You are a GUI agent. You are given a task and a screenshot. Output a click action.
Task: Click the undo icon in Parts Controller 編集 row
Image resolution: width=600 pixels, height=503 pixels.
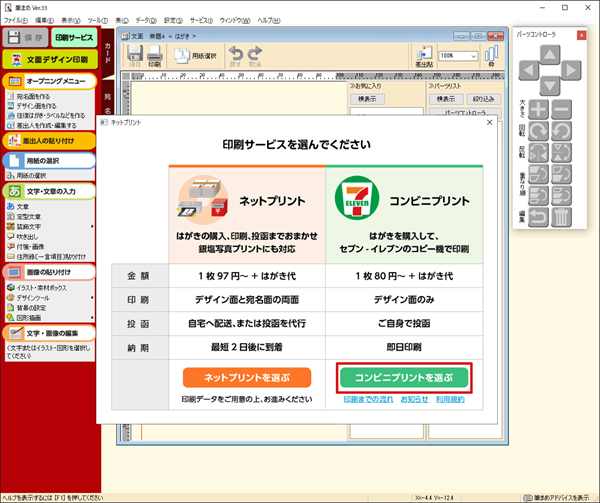[539, 217]
